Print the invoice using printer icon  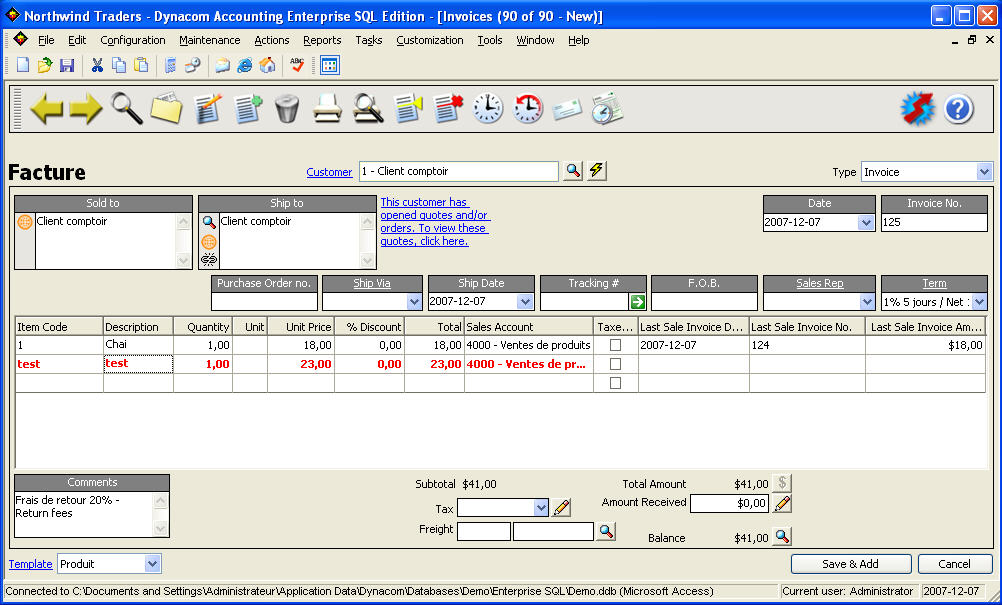327,109
